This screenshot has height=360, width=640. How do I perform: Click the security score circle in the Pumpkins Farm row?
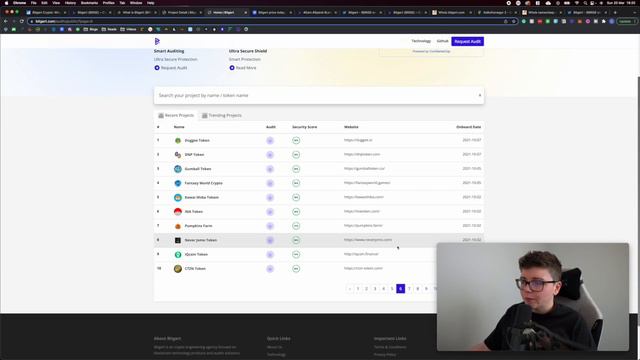tap(296, 226)
